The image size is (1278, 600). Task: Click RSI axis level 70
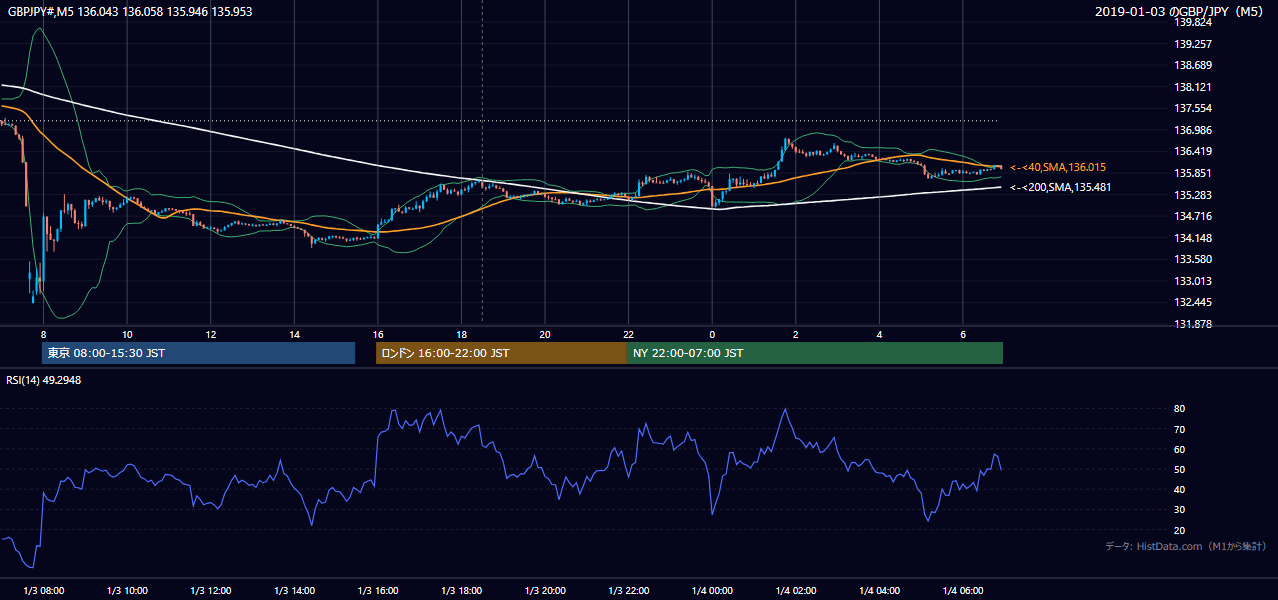[1180, 429]
